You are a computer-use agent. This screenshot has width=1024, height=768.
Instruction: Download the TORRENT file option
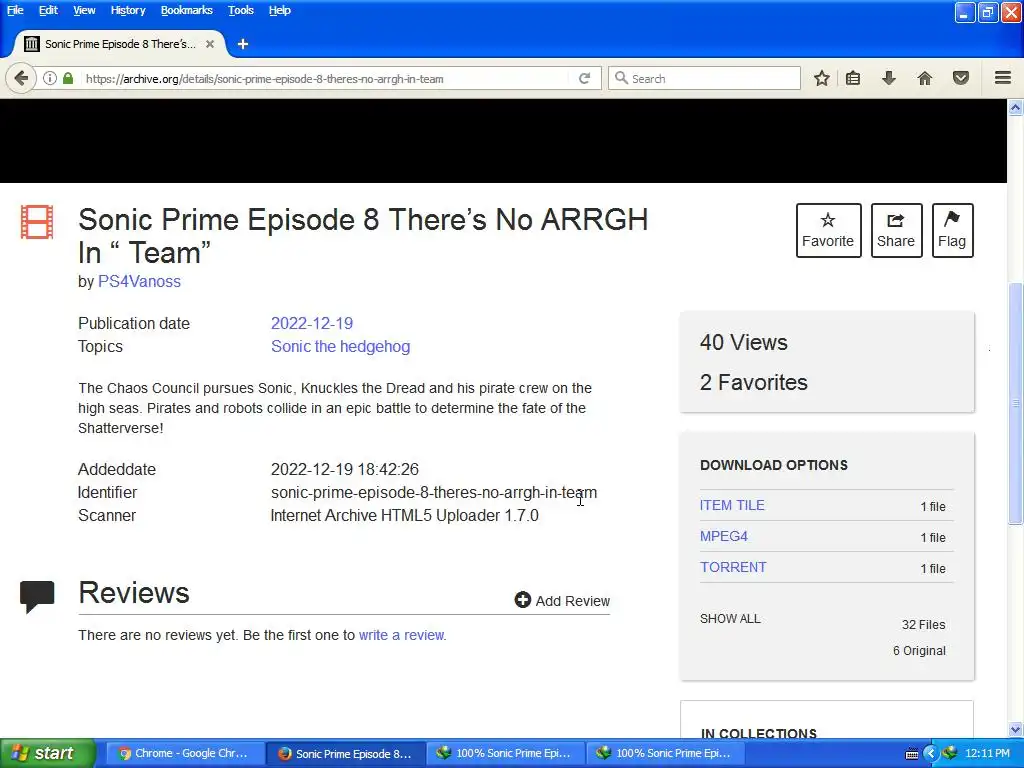[733, 567]
